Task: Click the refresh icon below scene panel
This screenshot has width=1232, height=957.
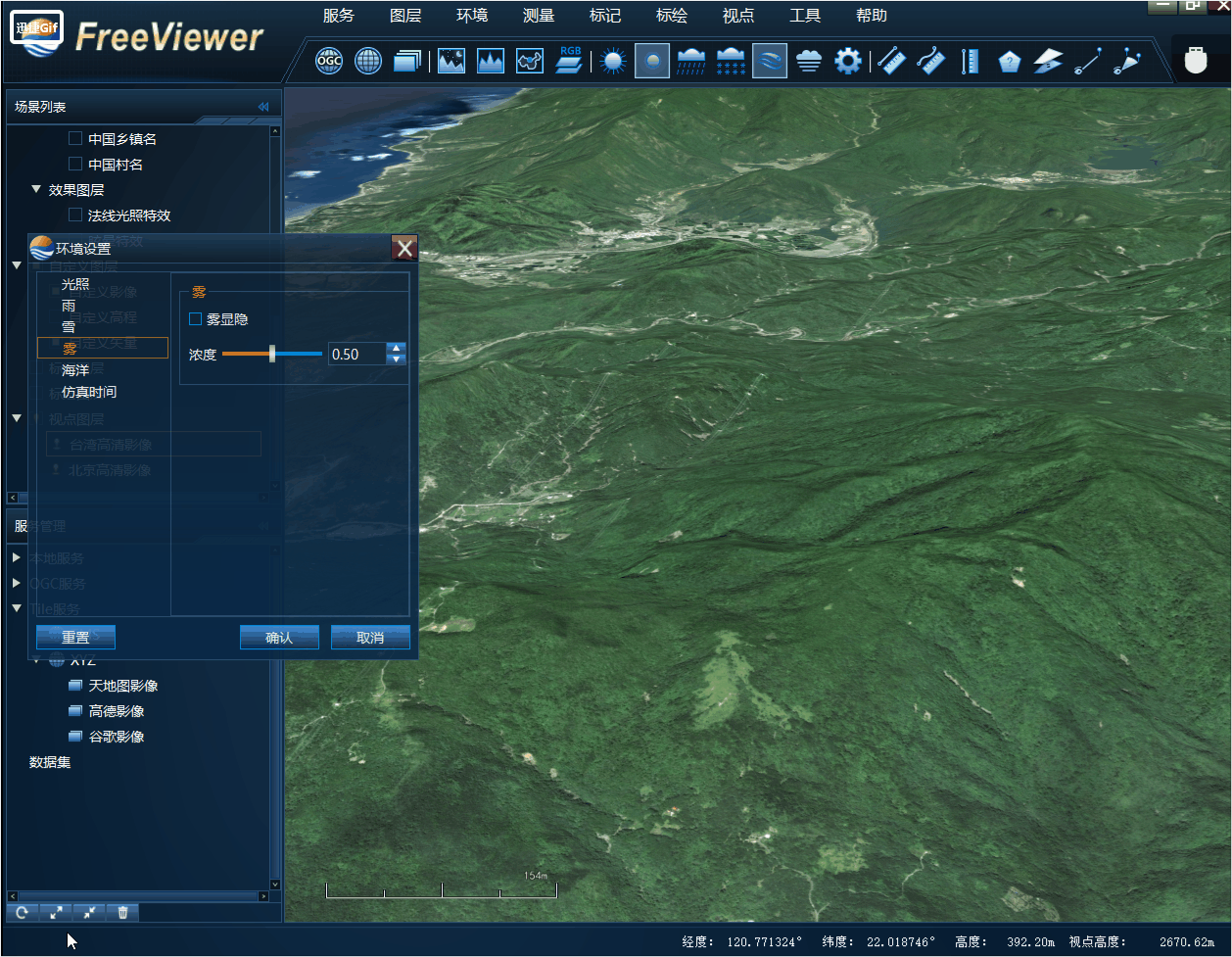Action: [23, 912]
